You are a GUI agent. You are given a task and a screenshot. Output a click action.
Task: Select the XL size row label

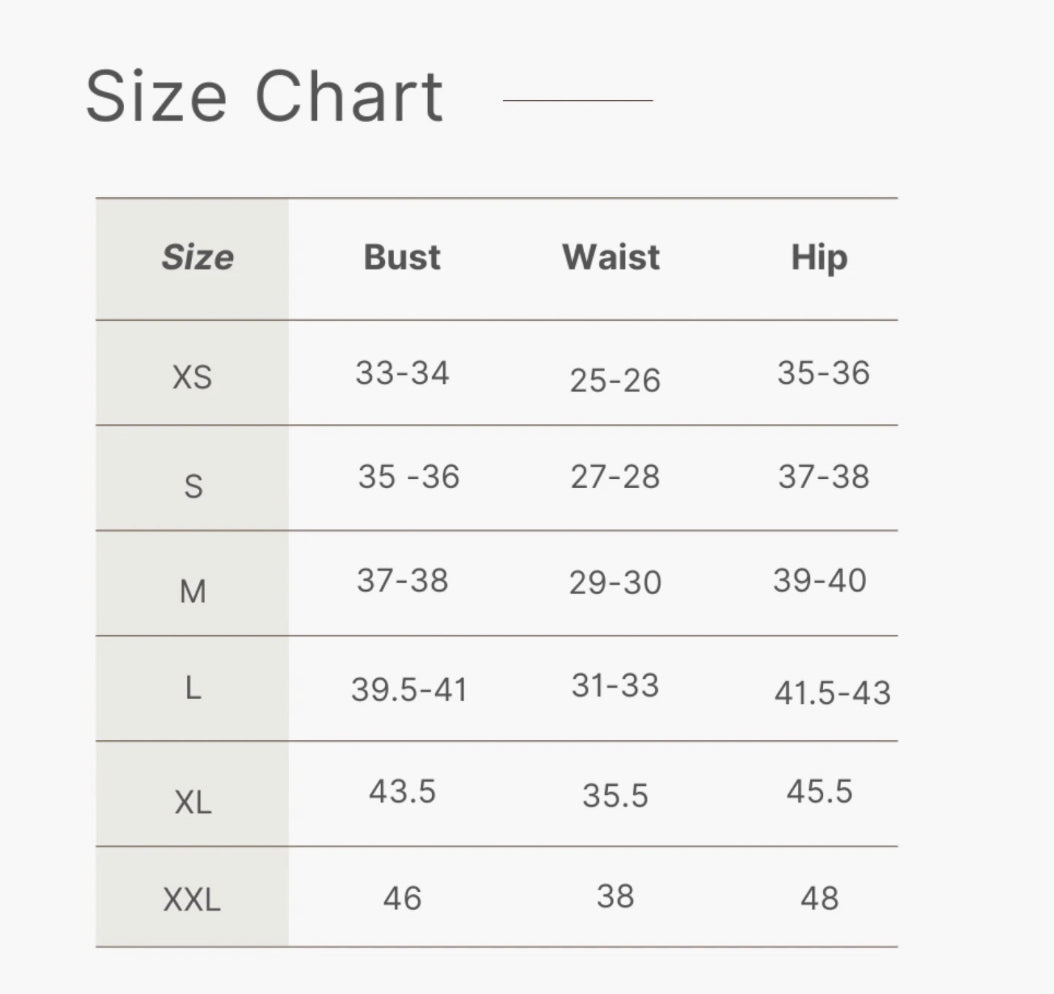pyautogui.click(x=192, y=802)
